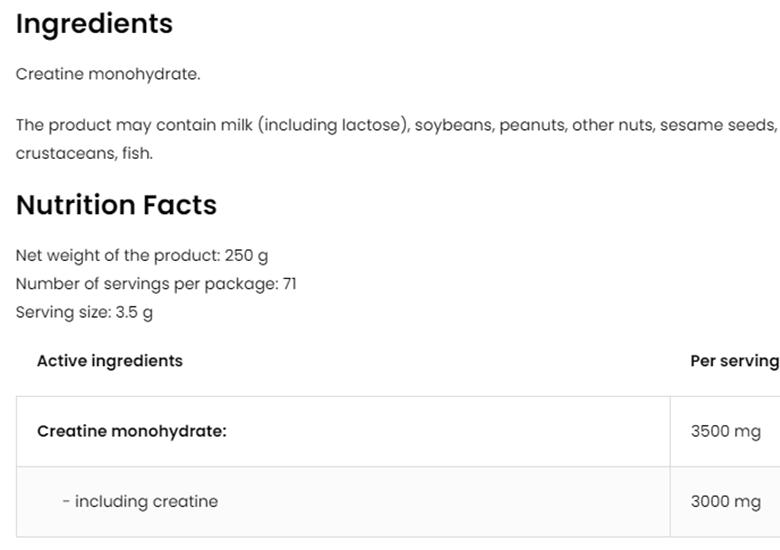This screenshot has width=780, height=550.
Task: Select the bold 'Creatine monohydrate:' table row label
Action: (132, 431)
